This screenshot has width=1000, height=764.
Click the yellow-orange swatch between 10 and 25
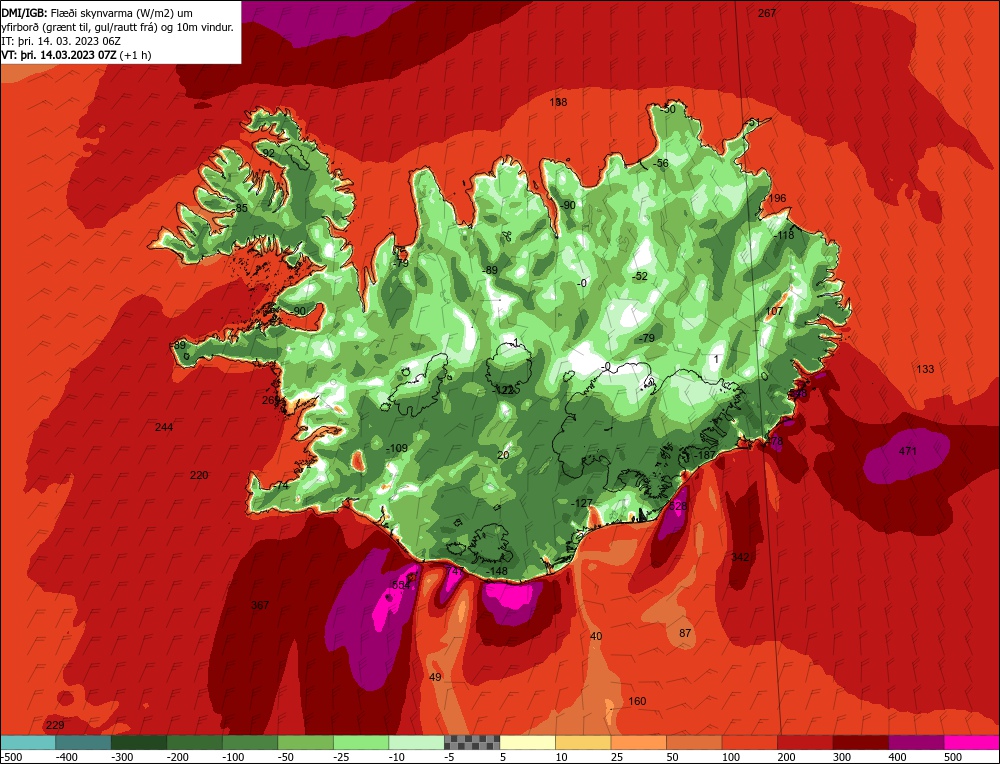click(x=583, y=742)
